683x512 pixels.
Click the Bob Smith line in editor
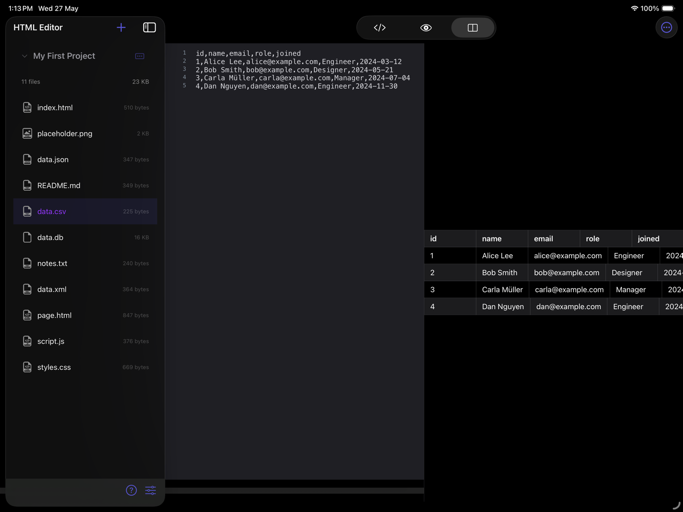[294, 70]
